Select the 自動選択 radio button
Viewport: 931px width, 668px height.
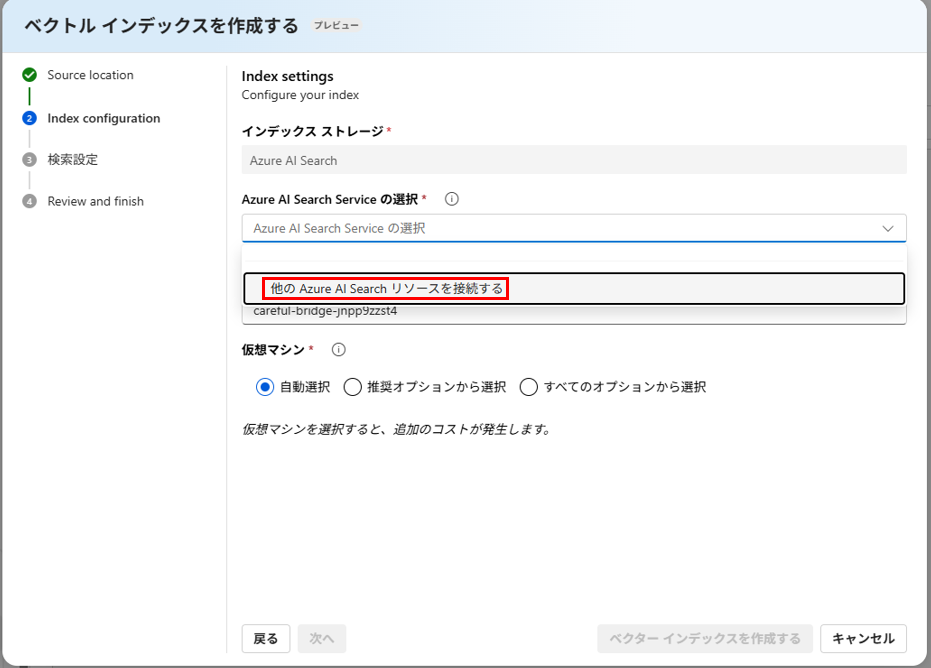point(265,387)
